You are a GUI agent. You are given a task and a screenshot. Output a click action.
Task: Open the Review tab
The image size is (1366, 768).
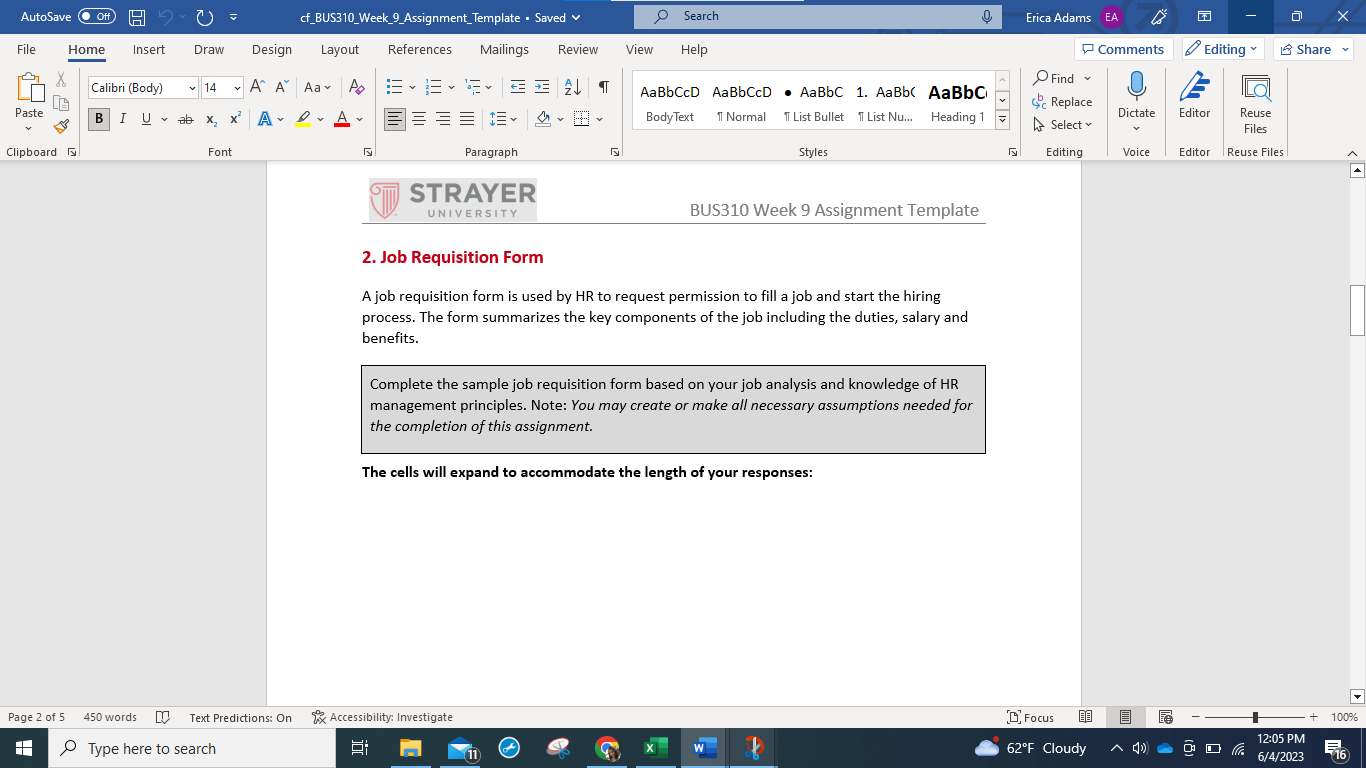578,49
